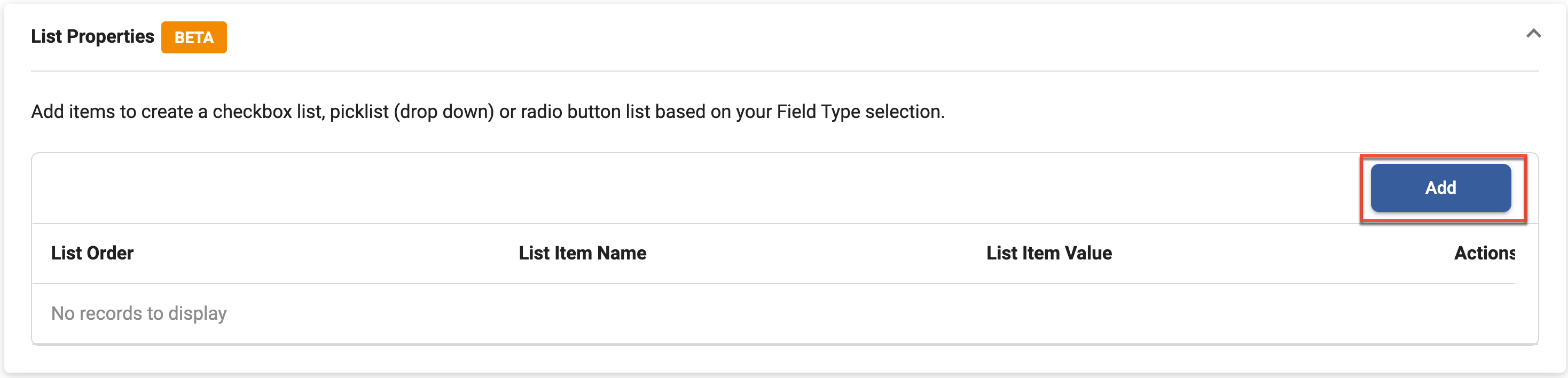The image size is (1568, 378).
Task: Select the 'No records to display' message
Action: [x=139, y=313]
